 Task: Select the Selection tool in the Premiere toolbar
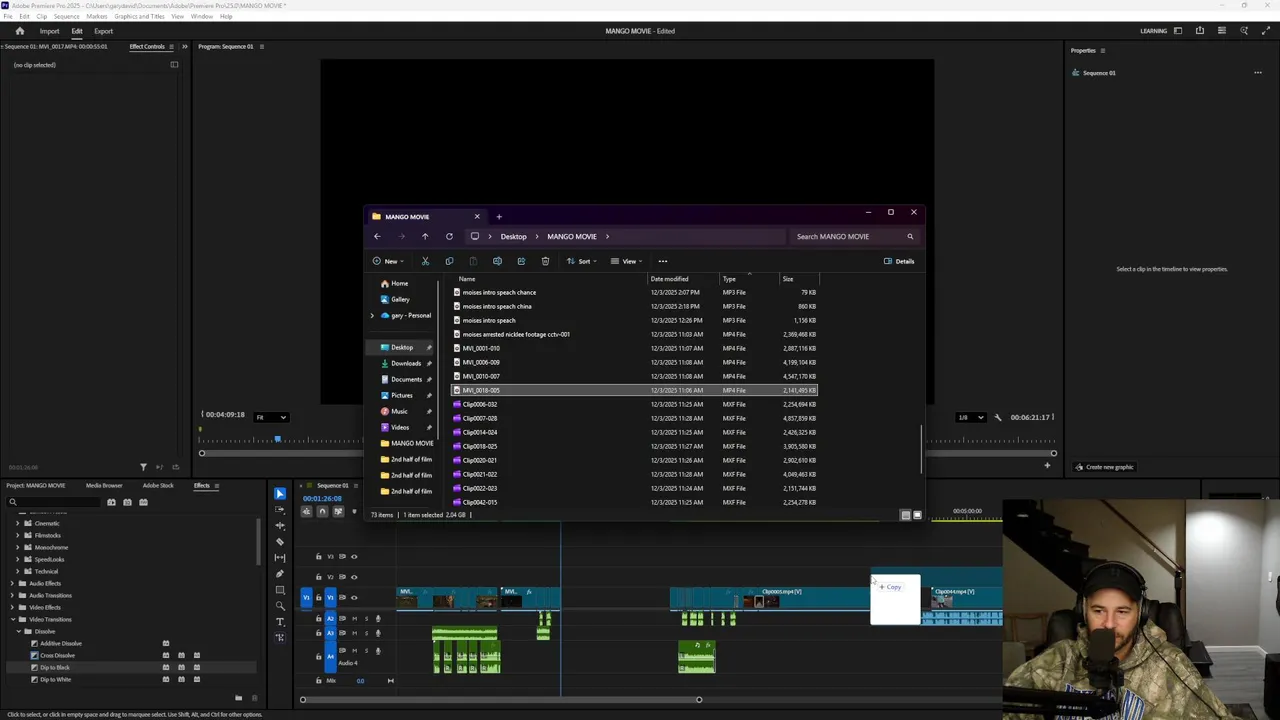tap(280, 494)
